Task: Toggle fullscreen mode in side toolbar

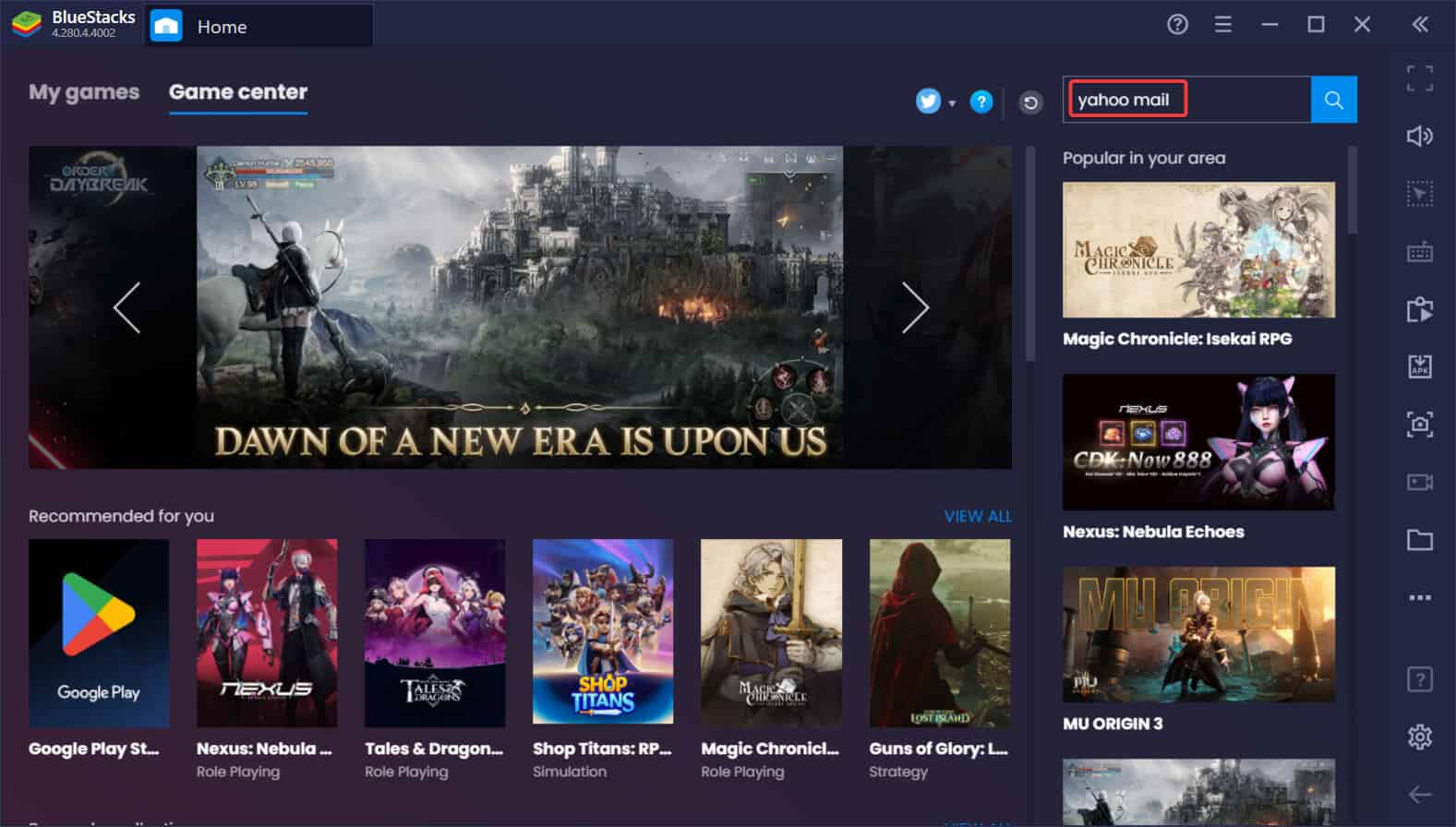Action: (1420, 78)
